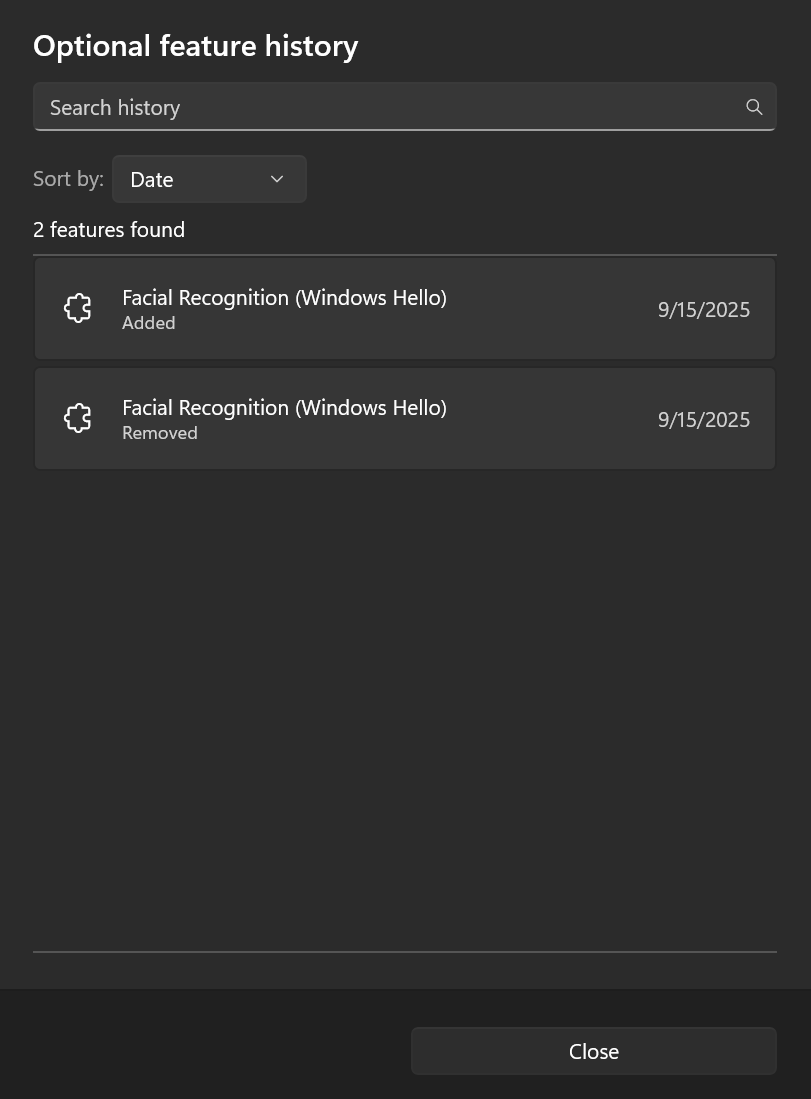Viewport: 811px width, 1099px height.
Task: Click the puzzle piece icon on the Removed entry
Action: click(77, 418)
